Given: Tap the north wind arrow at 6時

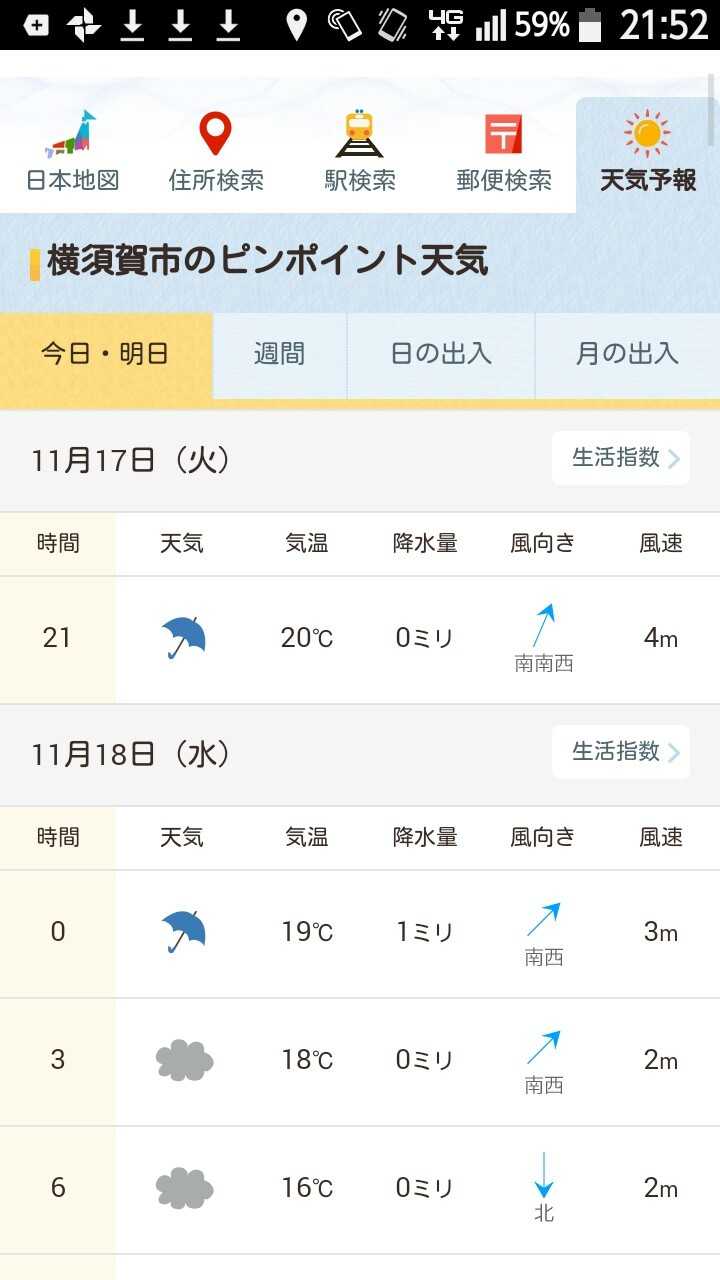Looking at the screenshot, I should (543, 1175).
